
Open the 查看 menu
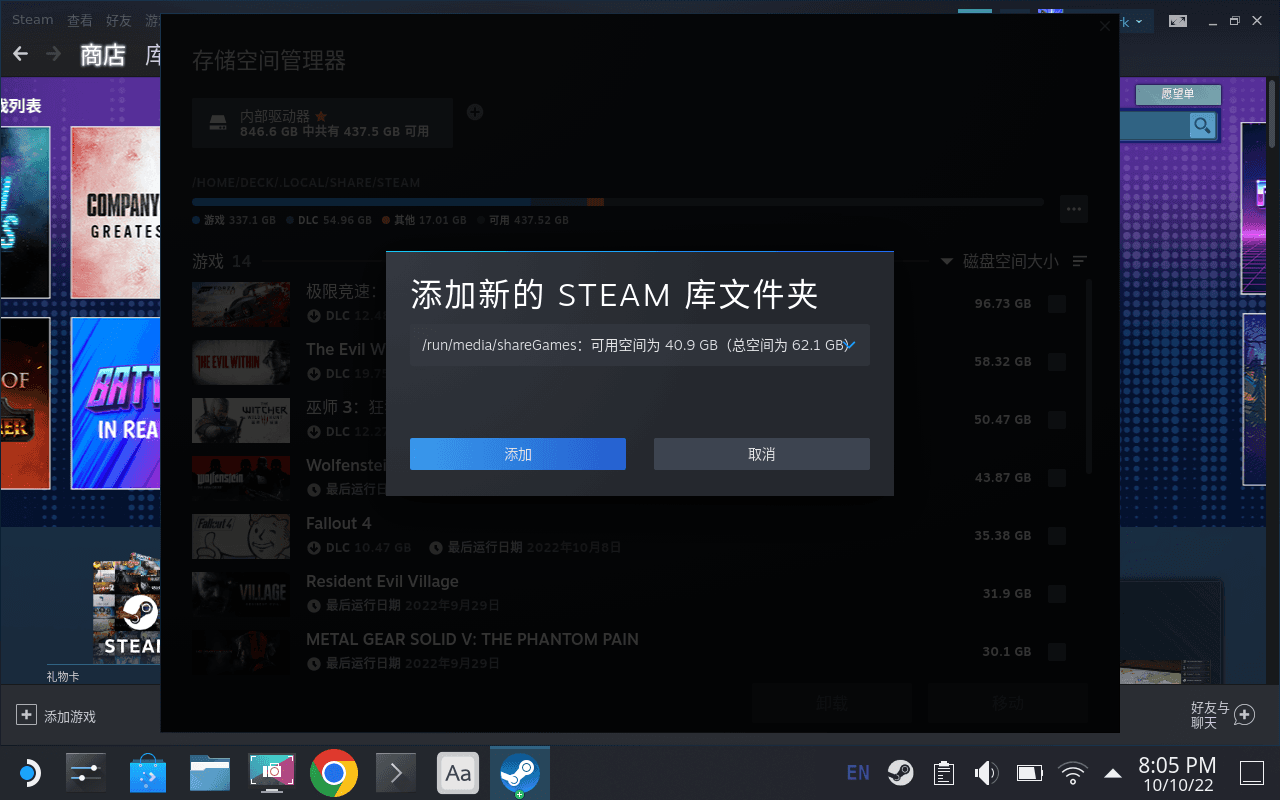[80, 19]
